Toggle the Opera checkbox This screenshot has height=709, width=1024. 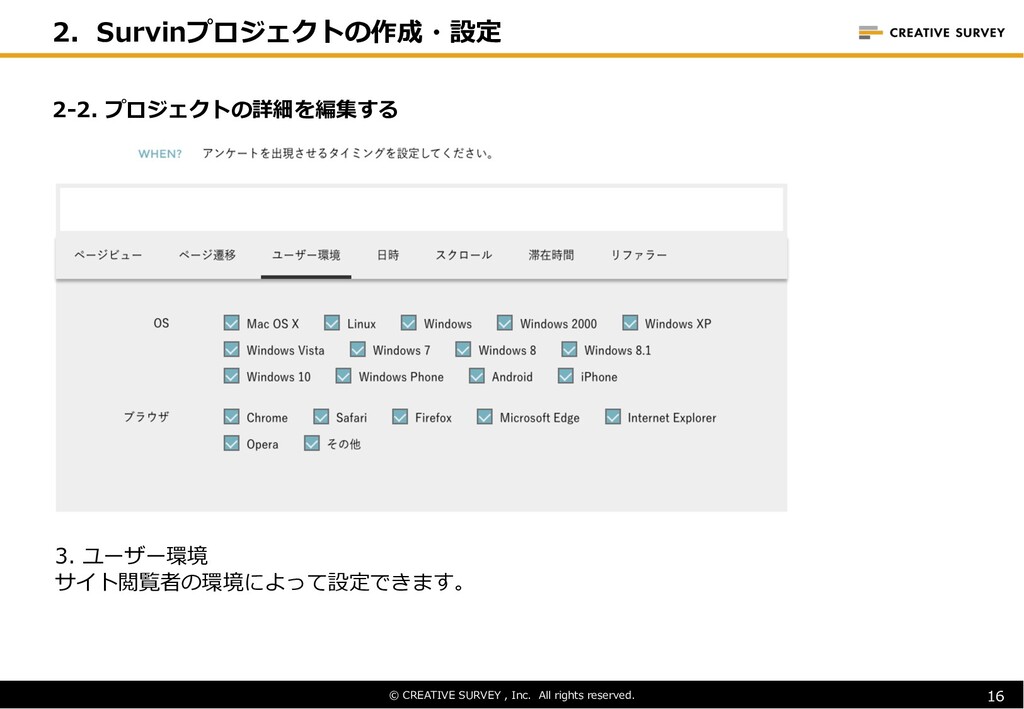click(x=231, y=444)
